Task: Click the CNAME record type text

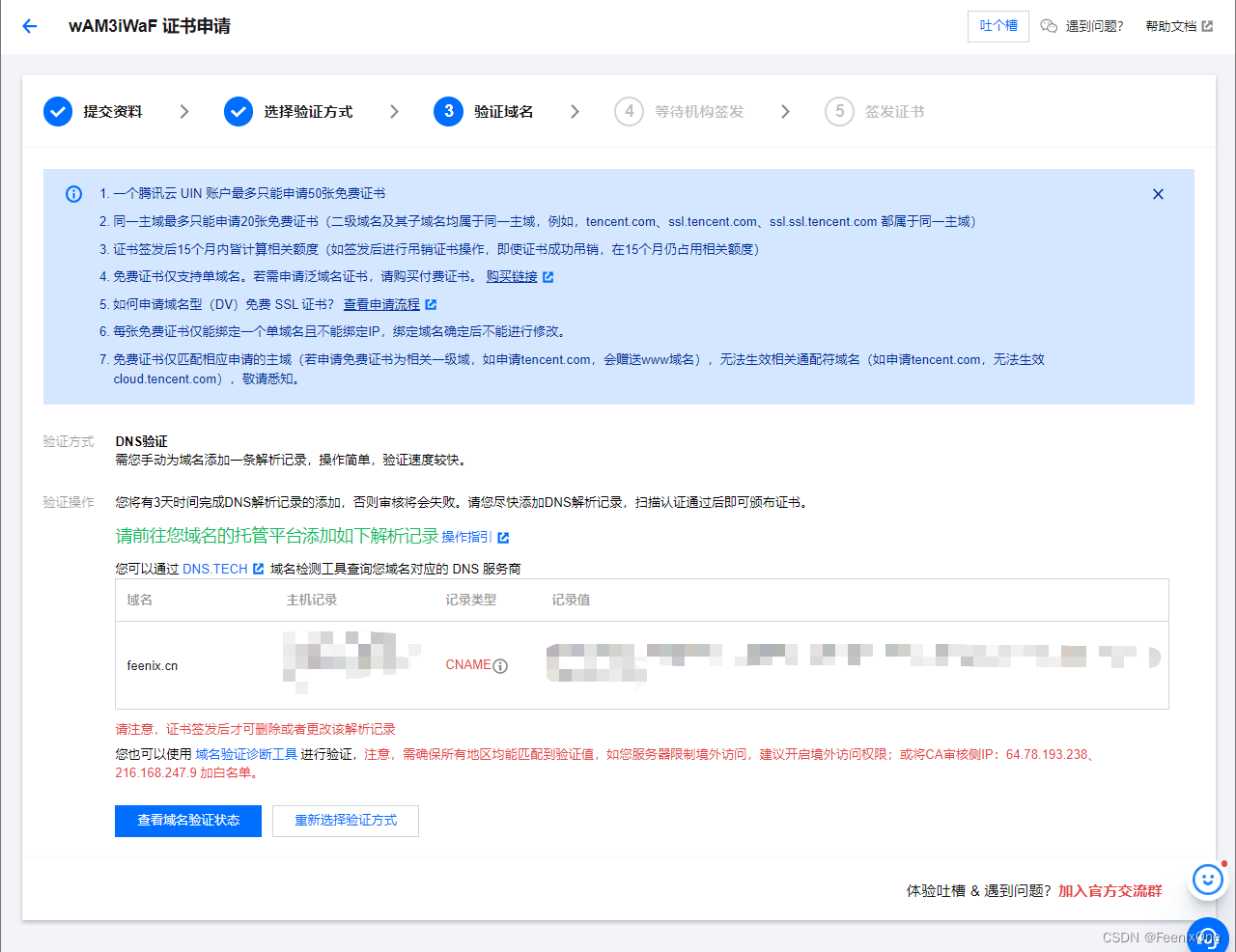Action: click(468, 665)
